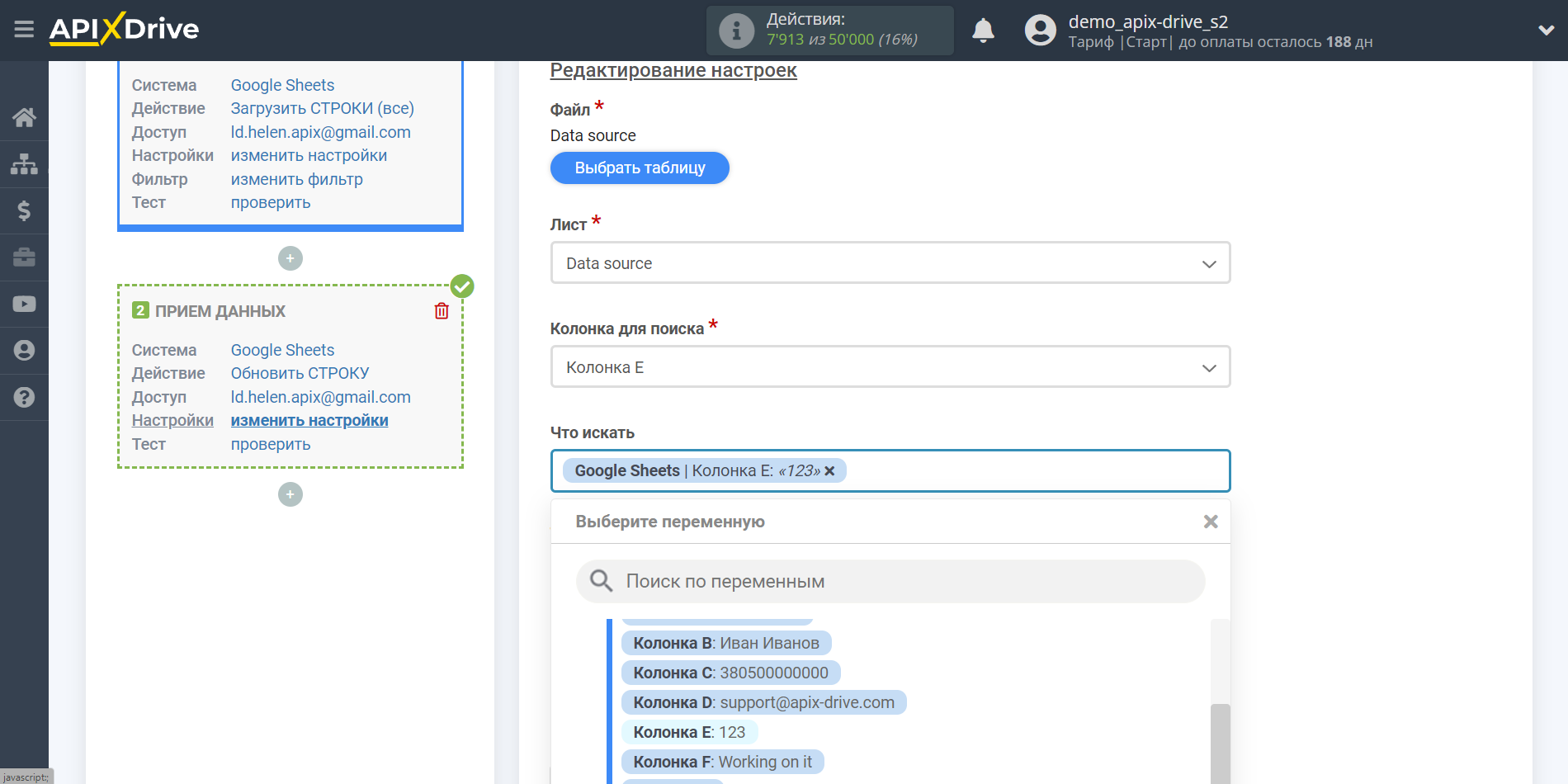The height and width of the screenshot is (784, 1568).
Task: Click Google Sheets link in source block
Action: [282, 85]
